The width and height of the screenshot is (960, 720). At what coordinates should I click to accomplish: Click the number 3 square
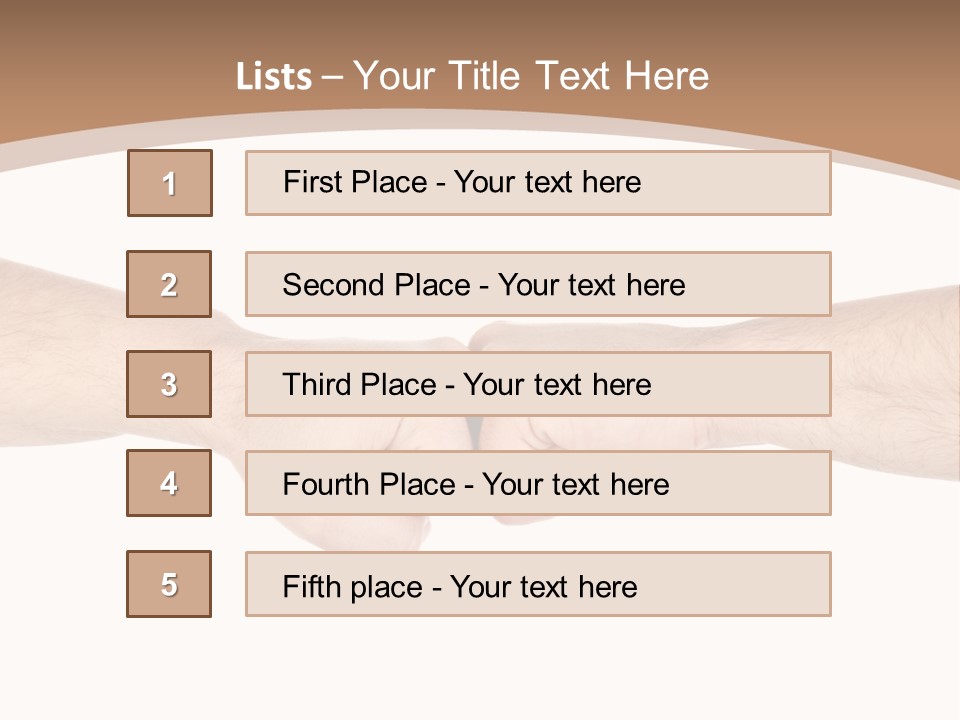click(x=169, y=384)
